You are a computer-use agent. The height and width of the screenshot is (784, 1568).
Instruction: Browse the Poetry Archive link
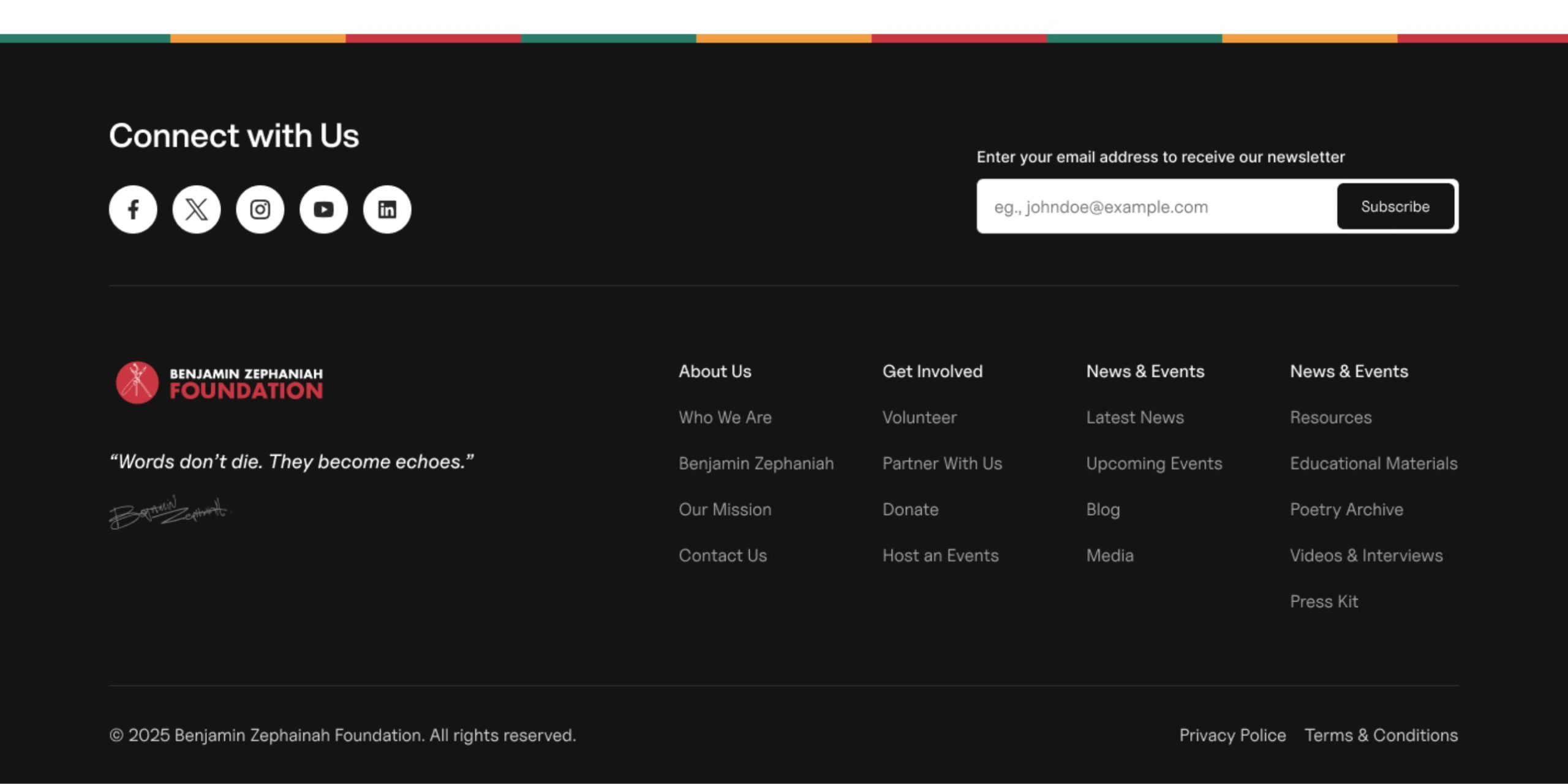[1346, 510]
